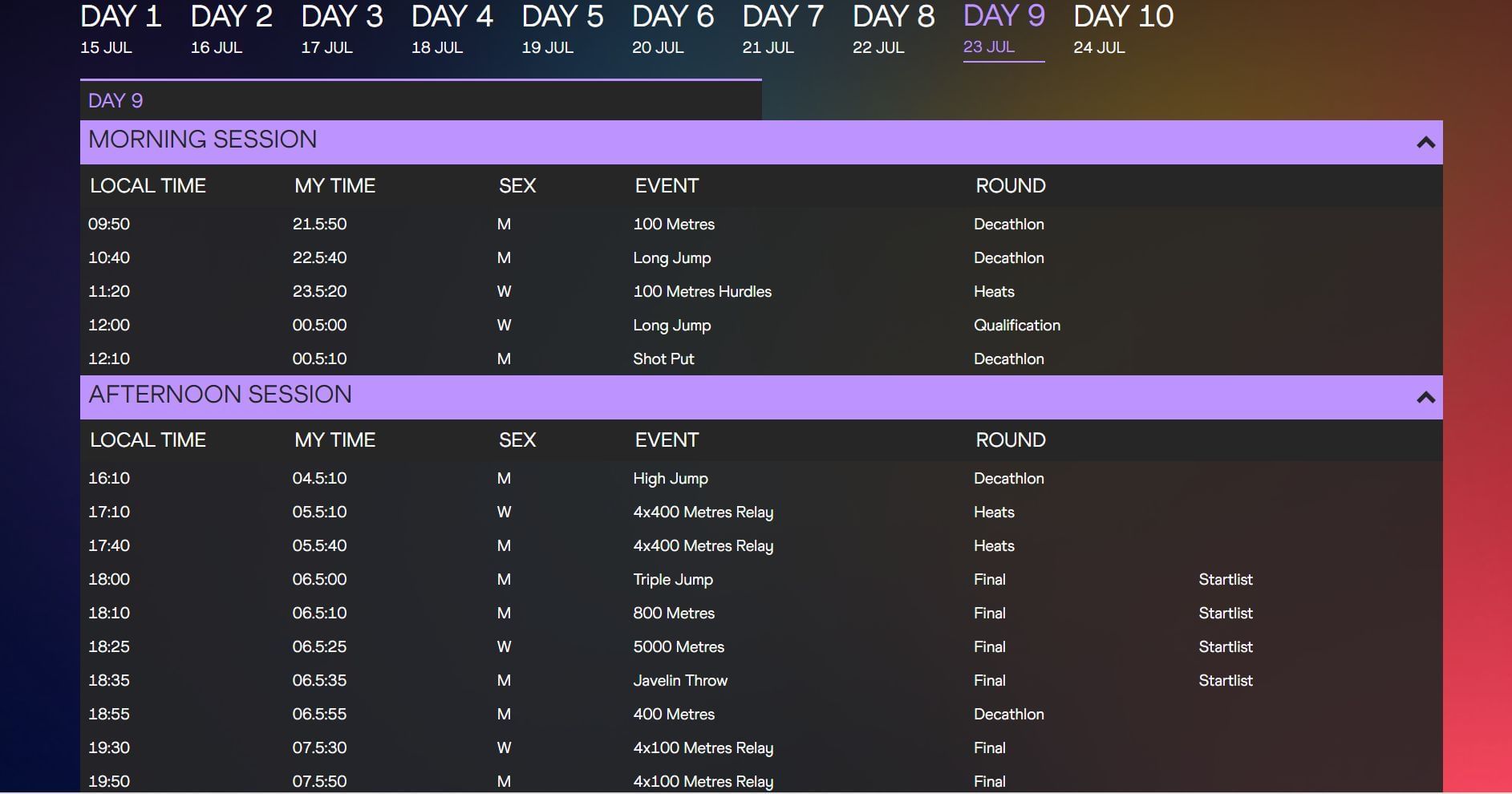Collapse the Afternoon Session section chevron
The image size is (1512, 794).
(x=1425, y=398)
